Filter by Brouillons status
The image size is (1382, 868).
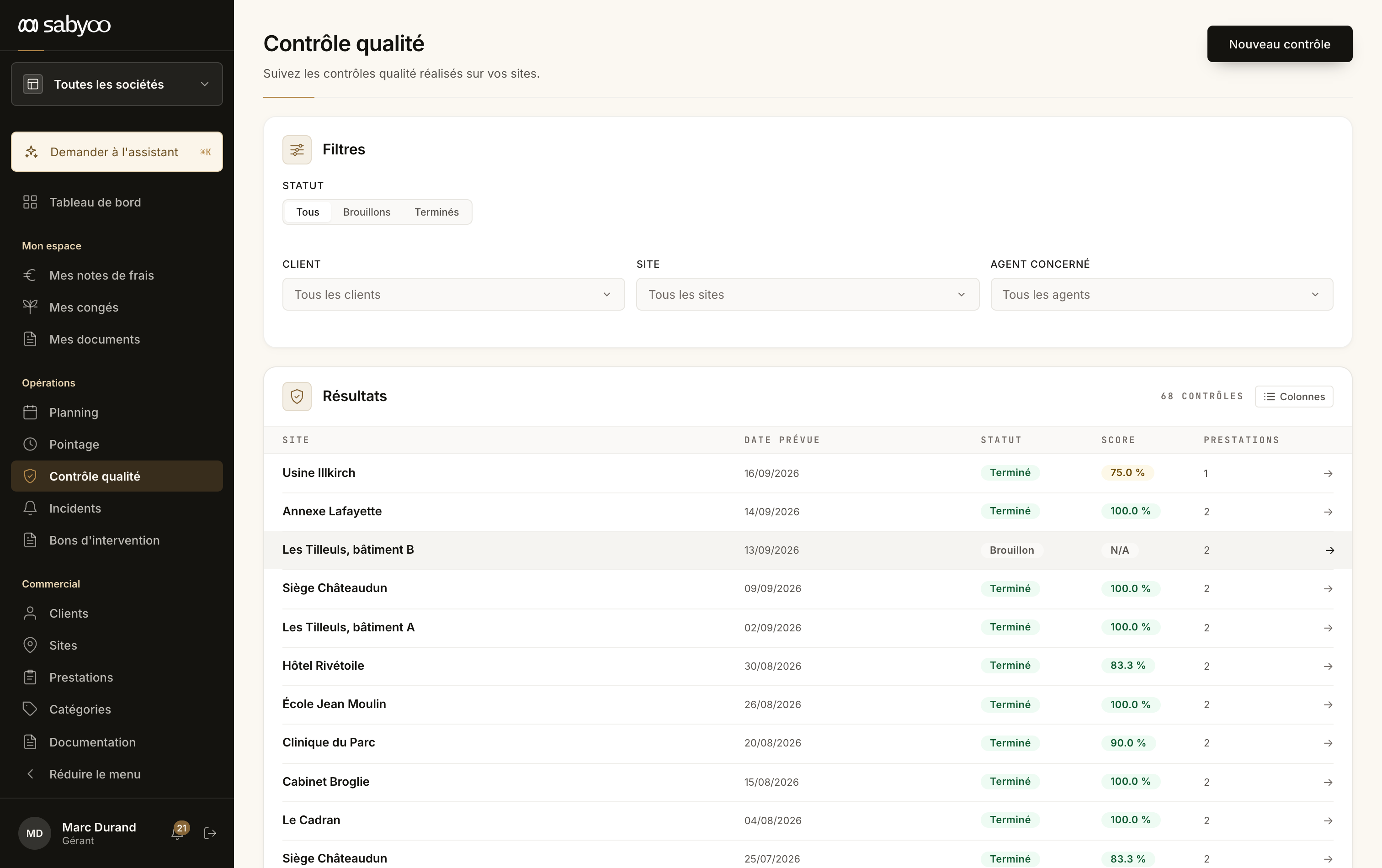tap(367, 212)
